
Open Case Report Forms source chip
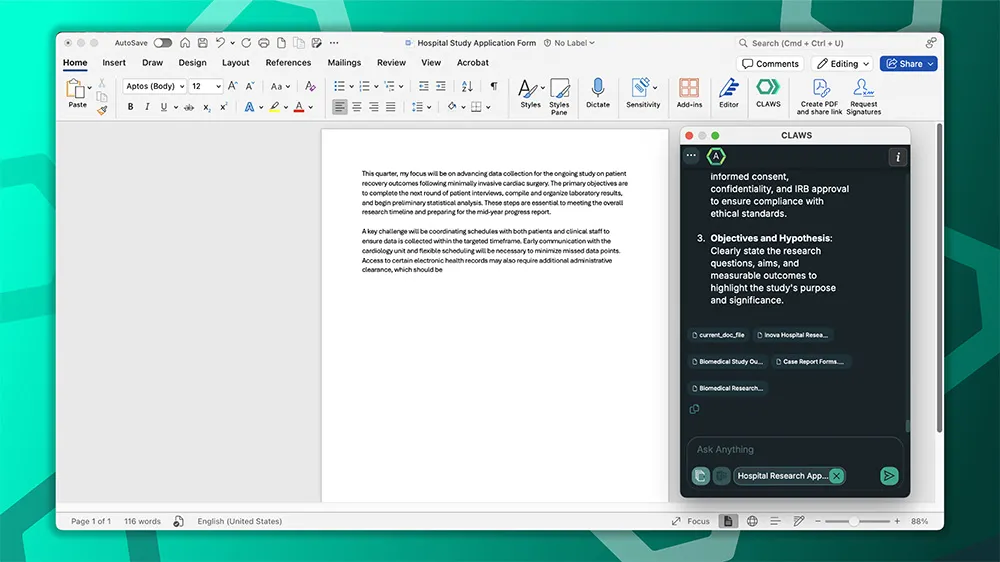click(x=809, y=362)
